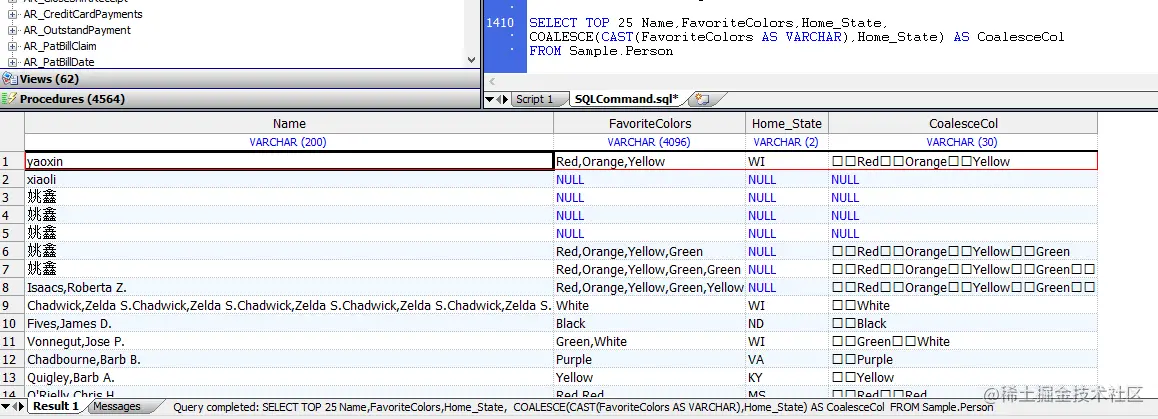Expand the AR_PatBillDate tree node
1158x419 pixels.
point(12,63)
